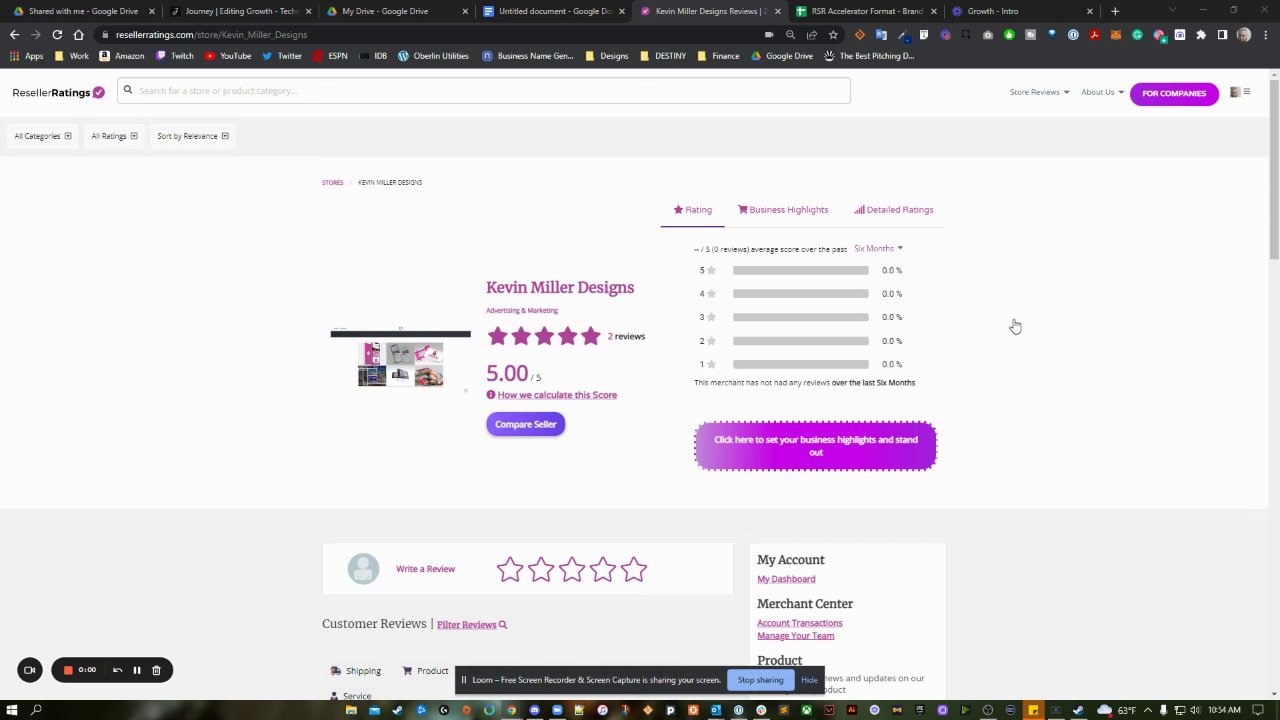Image resolution: width=1280 pixels, height=720 pixels.
Task: Switch to Rating tab
Action: (x=693, y=210)
